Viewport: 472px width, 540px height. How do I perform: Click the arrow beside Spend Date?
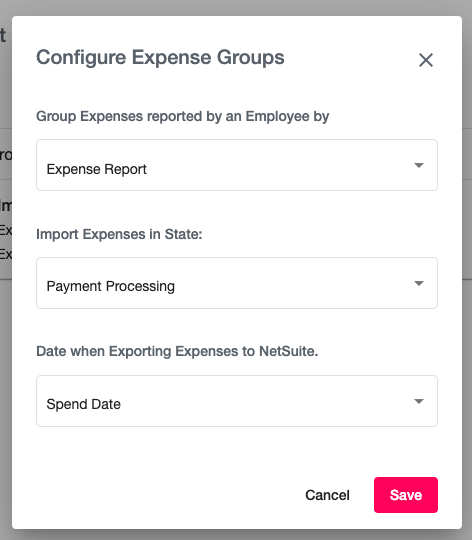pyautogui.click(x=419, y=401)
